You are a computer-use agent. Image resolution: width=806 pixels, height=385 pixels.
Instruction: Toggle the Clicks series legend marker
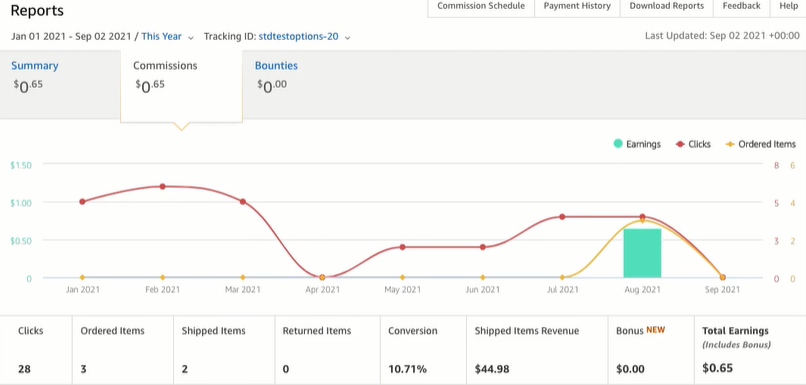[679, 144]
